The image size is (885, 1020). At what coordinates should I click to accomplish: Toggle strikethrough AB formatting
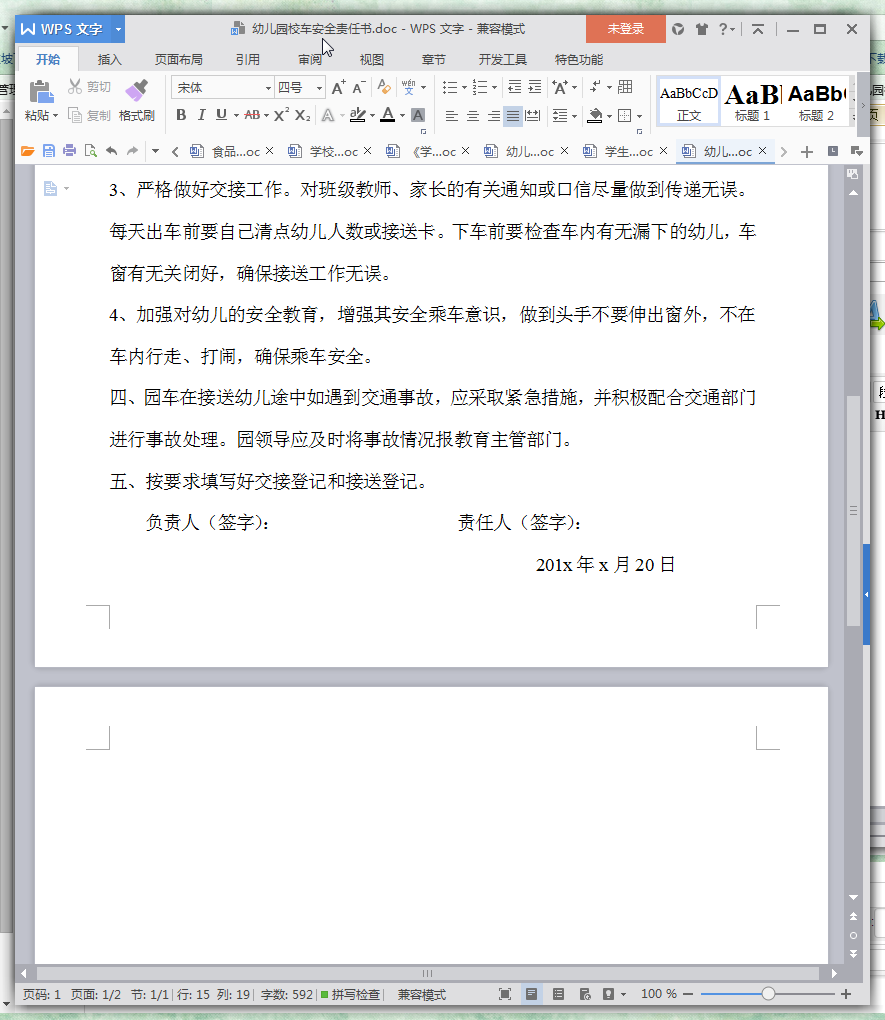pos(252,115)
